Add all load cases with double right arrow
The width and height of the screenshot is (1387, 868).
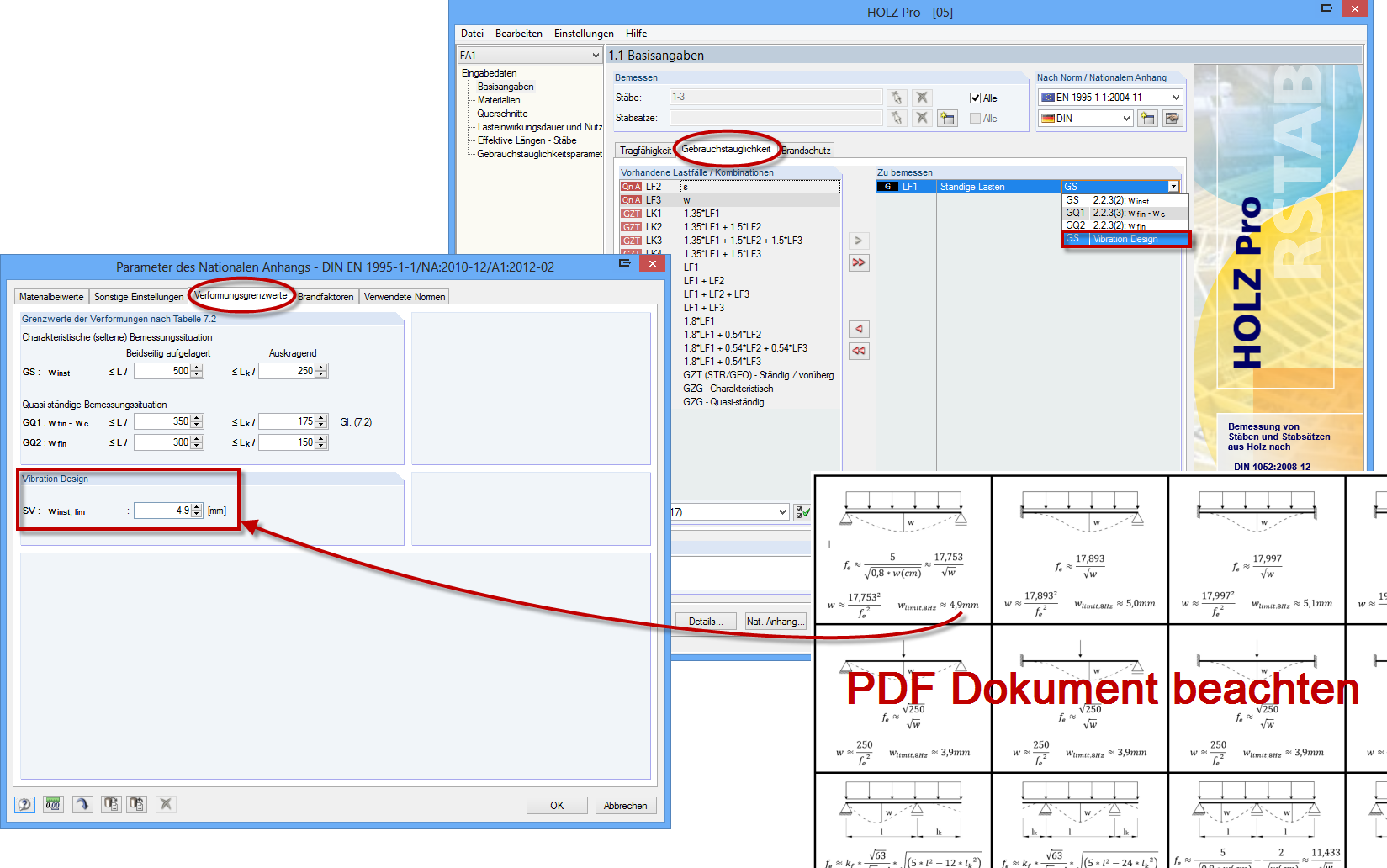click(859, 262)
